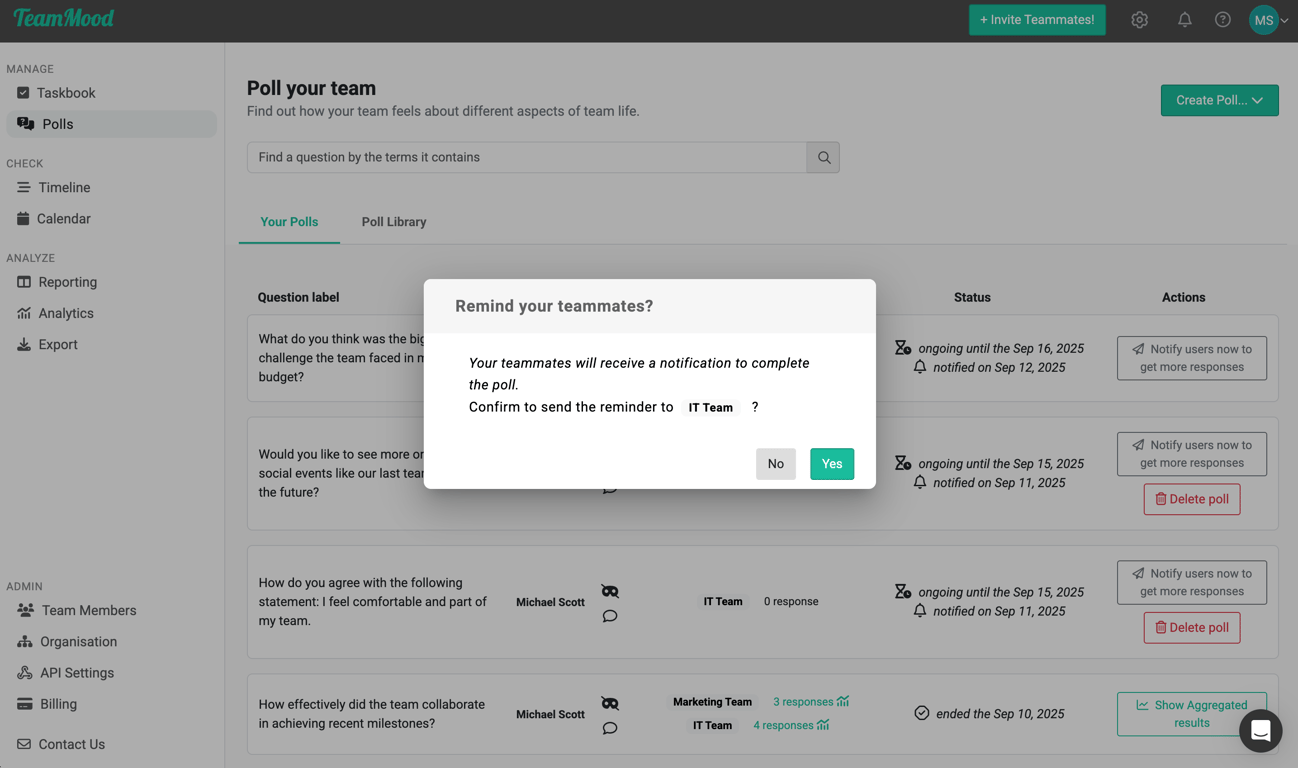Viewport: 1298px width, 768px height.
Task: Switch to the Poll Library tab
Action: [x=394, y=222]
